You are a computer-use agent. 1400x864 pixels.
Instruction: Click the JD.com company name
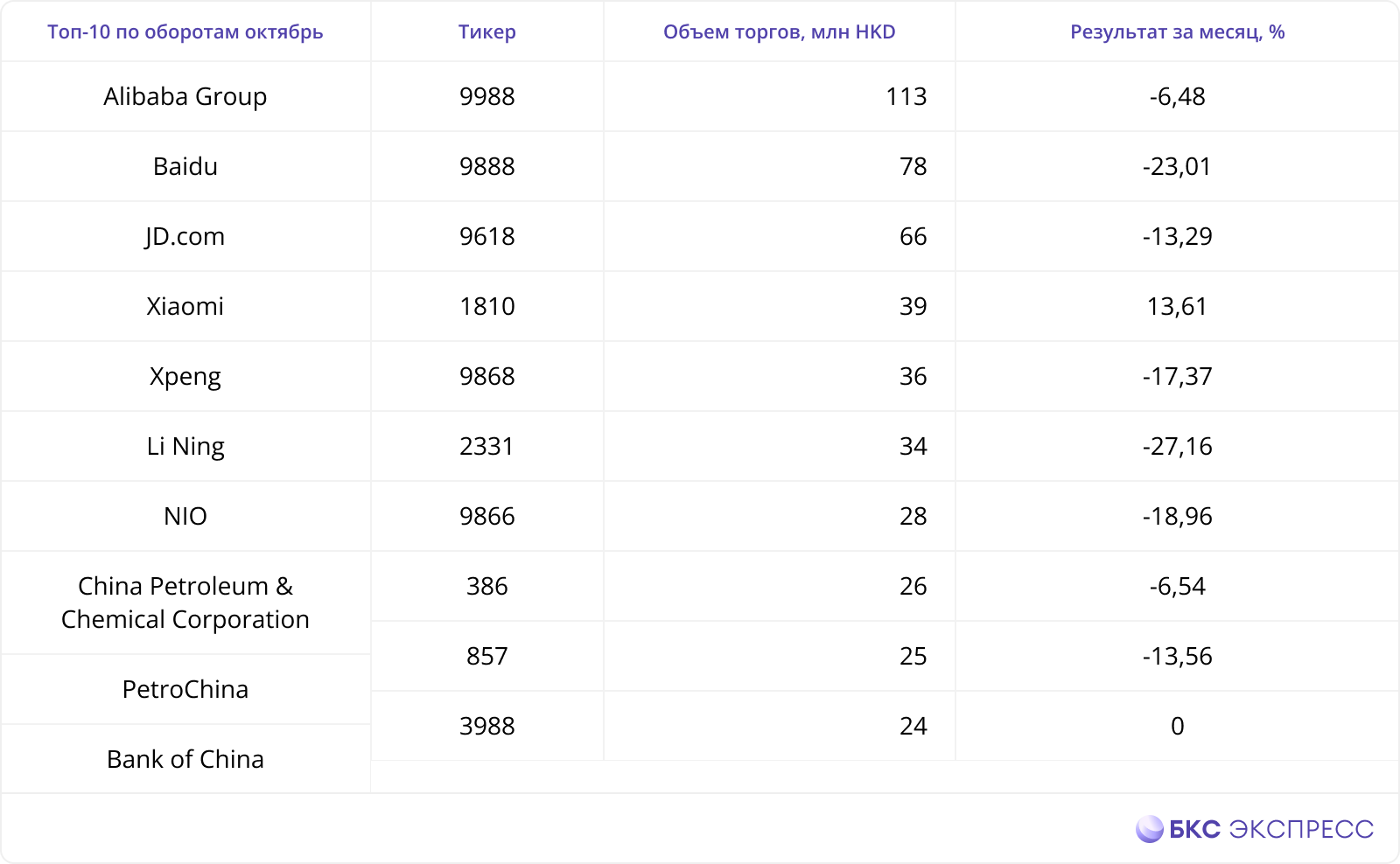point(185,236)
